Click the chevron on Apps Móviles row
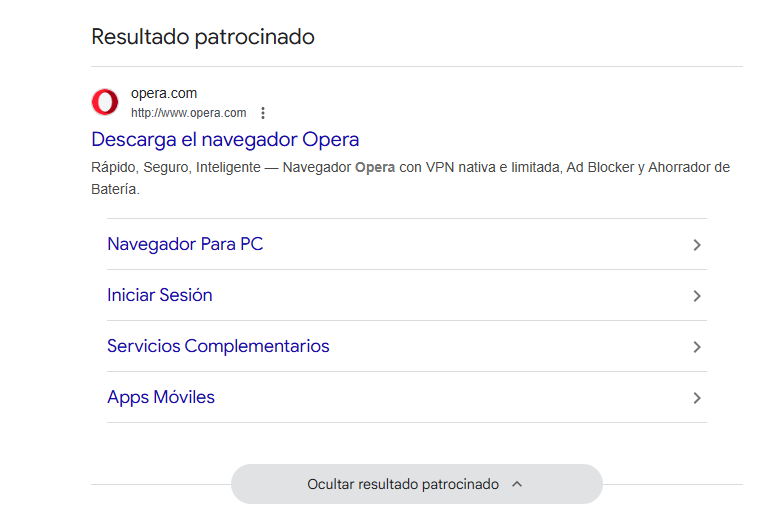The height and width of the screenshot is (530, 783). click(x=697, y=398)
